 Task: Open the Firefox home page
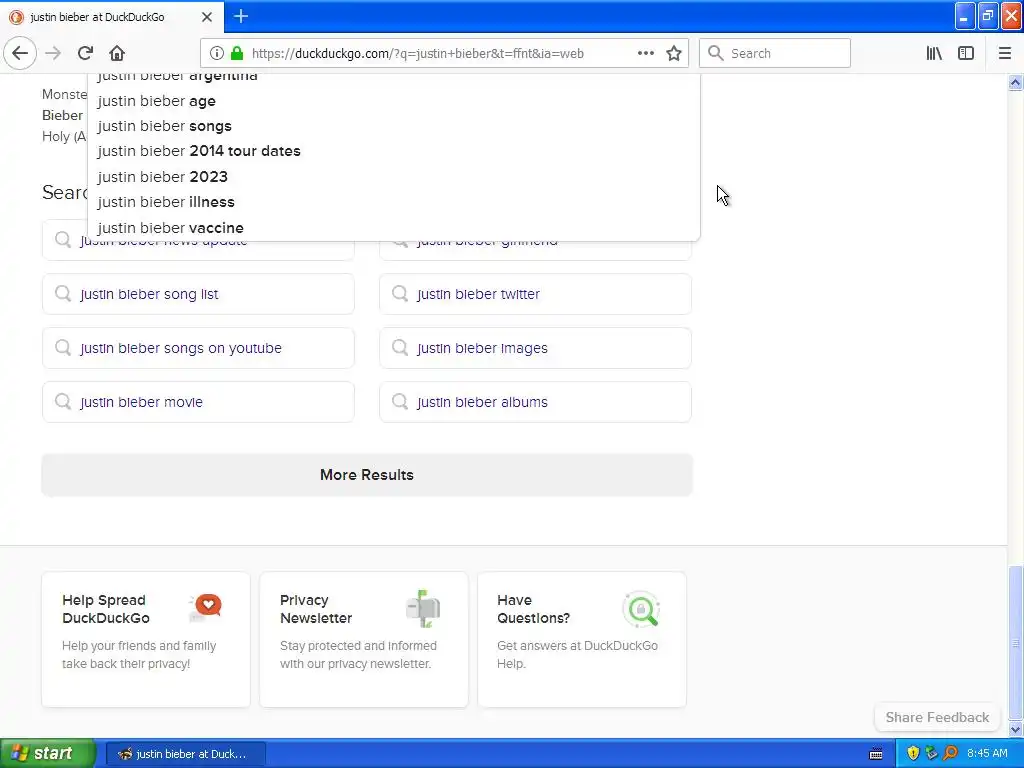(x=117, y=53)
